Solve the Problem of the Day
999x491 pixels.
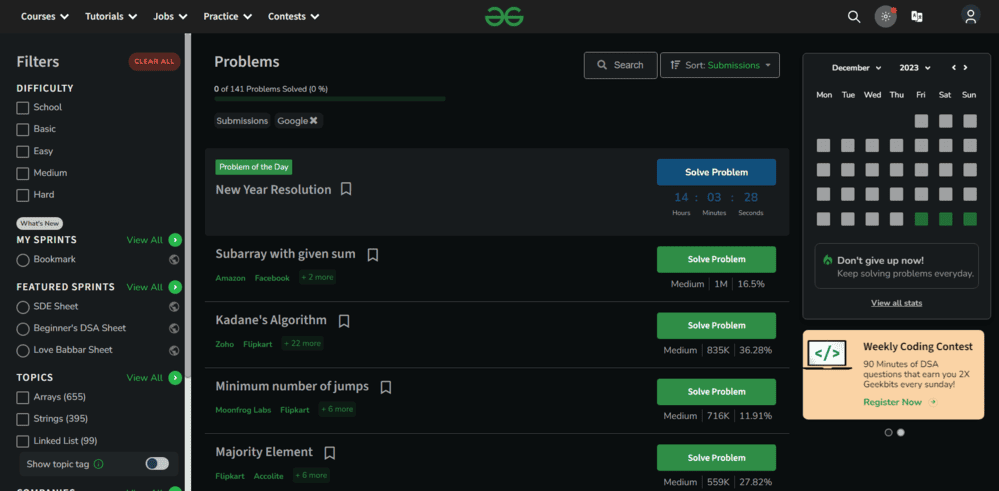point(716,173)
